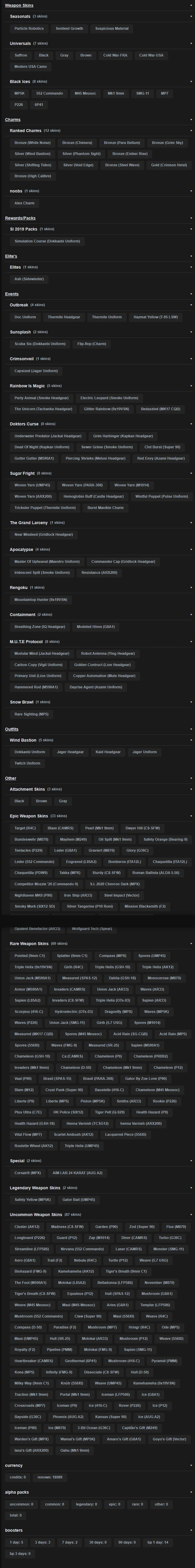
Task: Open the Elite's section link
Action: click(11, 256)
